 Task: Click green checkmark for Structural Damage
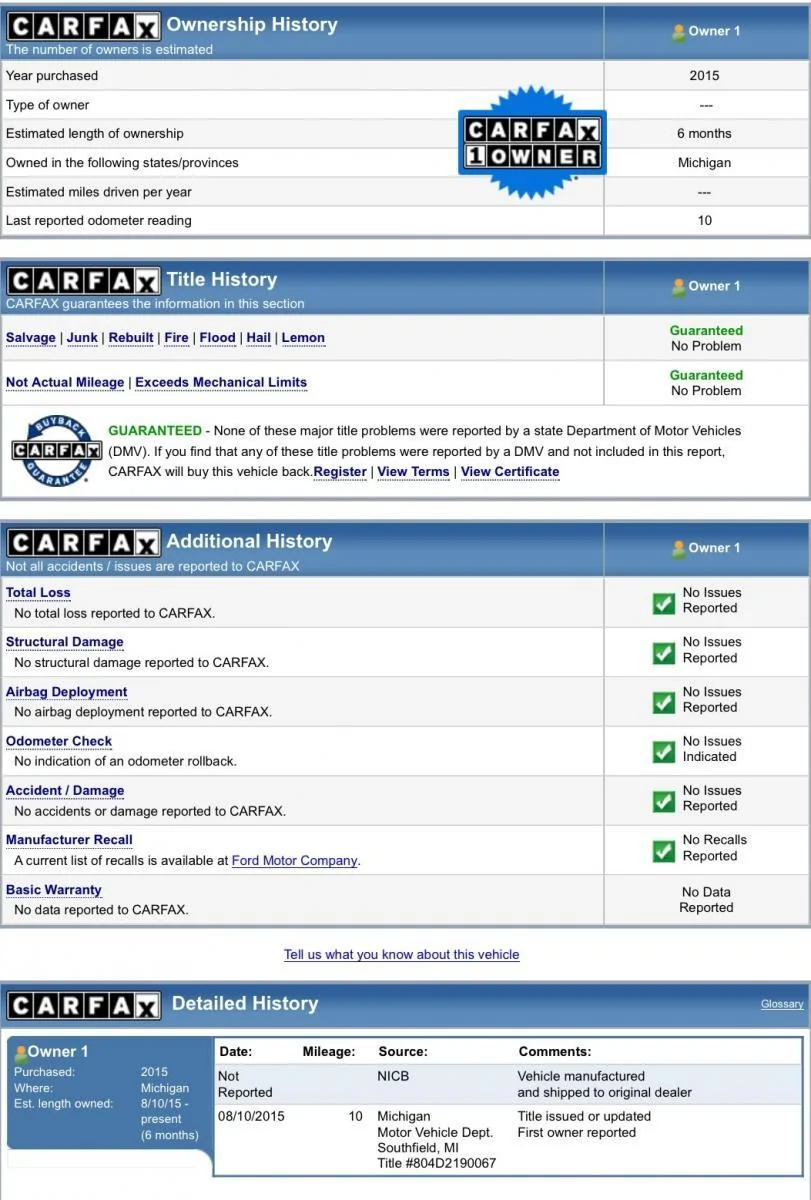click(663, 653)
